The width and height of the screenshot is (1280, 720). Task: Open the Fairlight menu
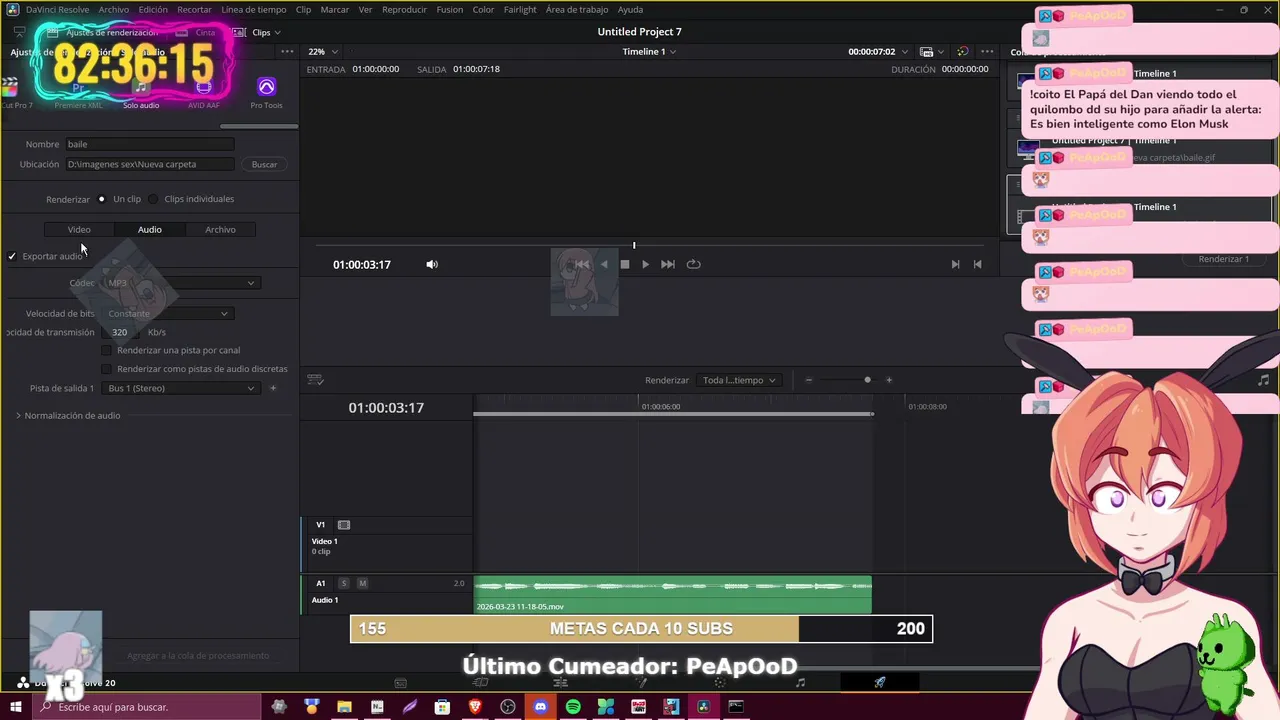520,9
